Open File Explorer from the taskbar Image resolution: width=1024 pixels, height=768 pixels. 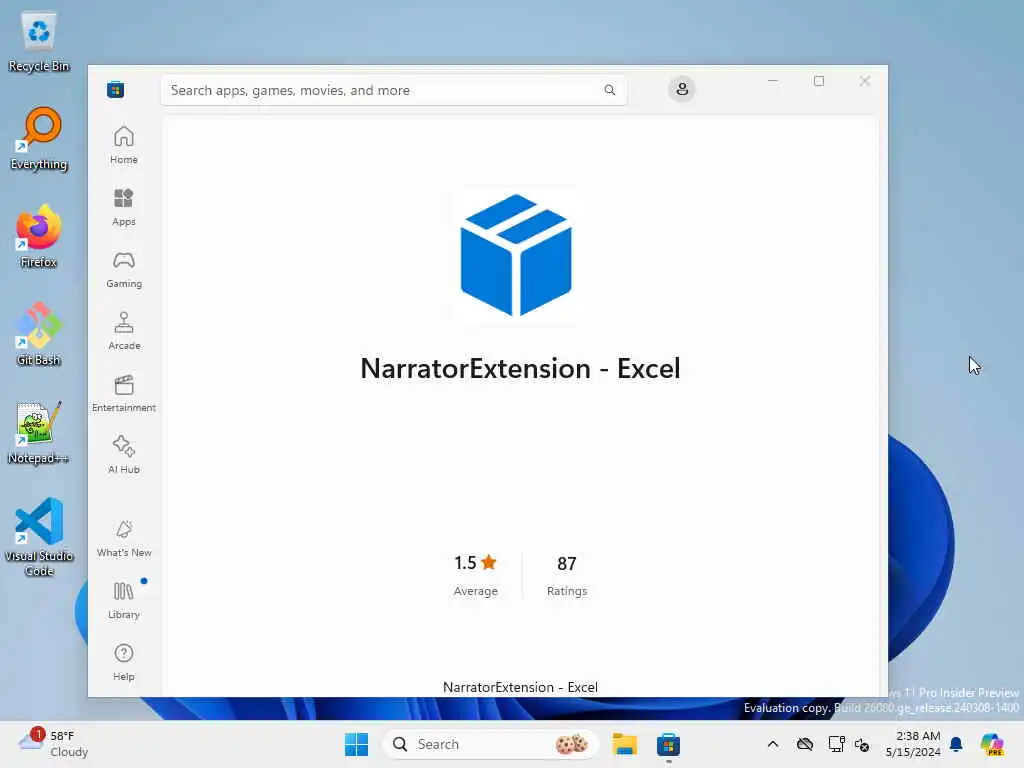click(624, 744)
